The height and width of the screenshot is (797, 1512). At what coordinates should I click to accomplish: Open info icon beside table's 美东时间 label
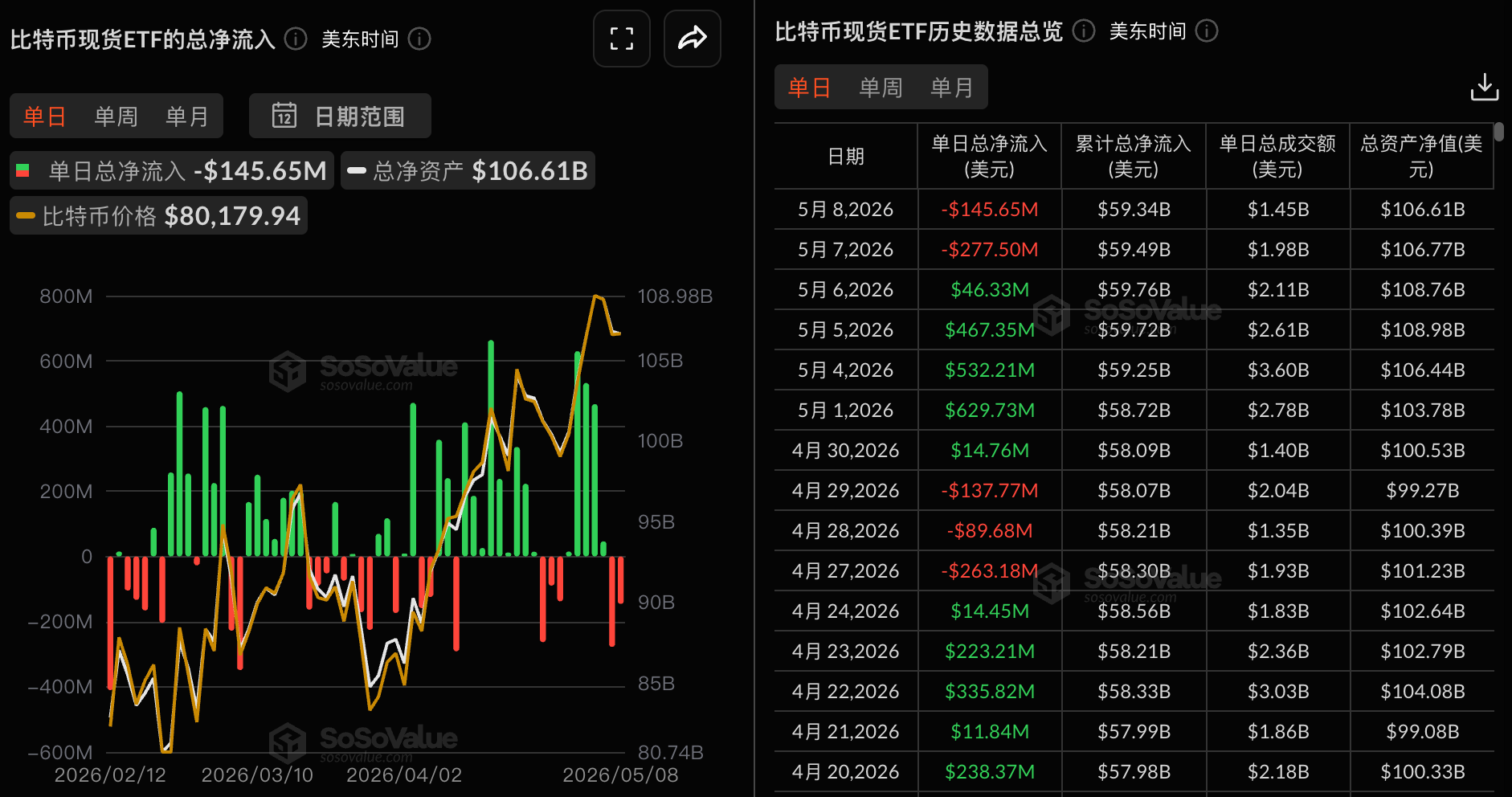pos(1207,31)
